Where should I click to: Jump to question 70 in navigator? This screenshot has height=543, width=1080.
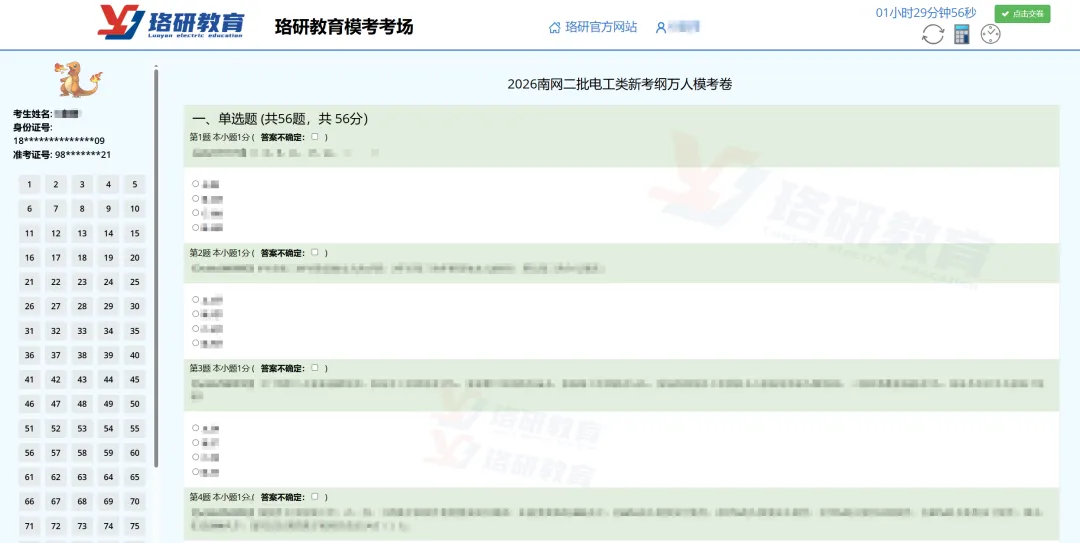pyautogui.click(x=135, y=502)
